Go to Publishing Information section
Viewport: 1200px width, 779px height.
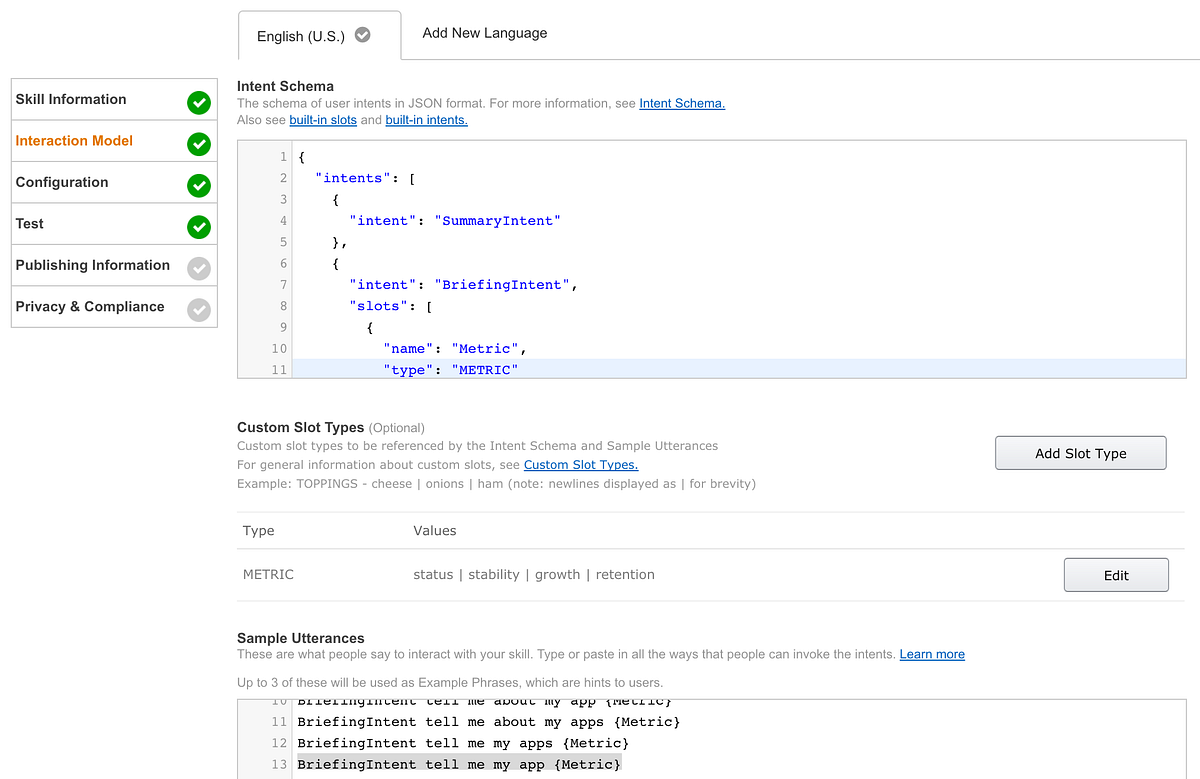[92, 265]
